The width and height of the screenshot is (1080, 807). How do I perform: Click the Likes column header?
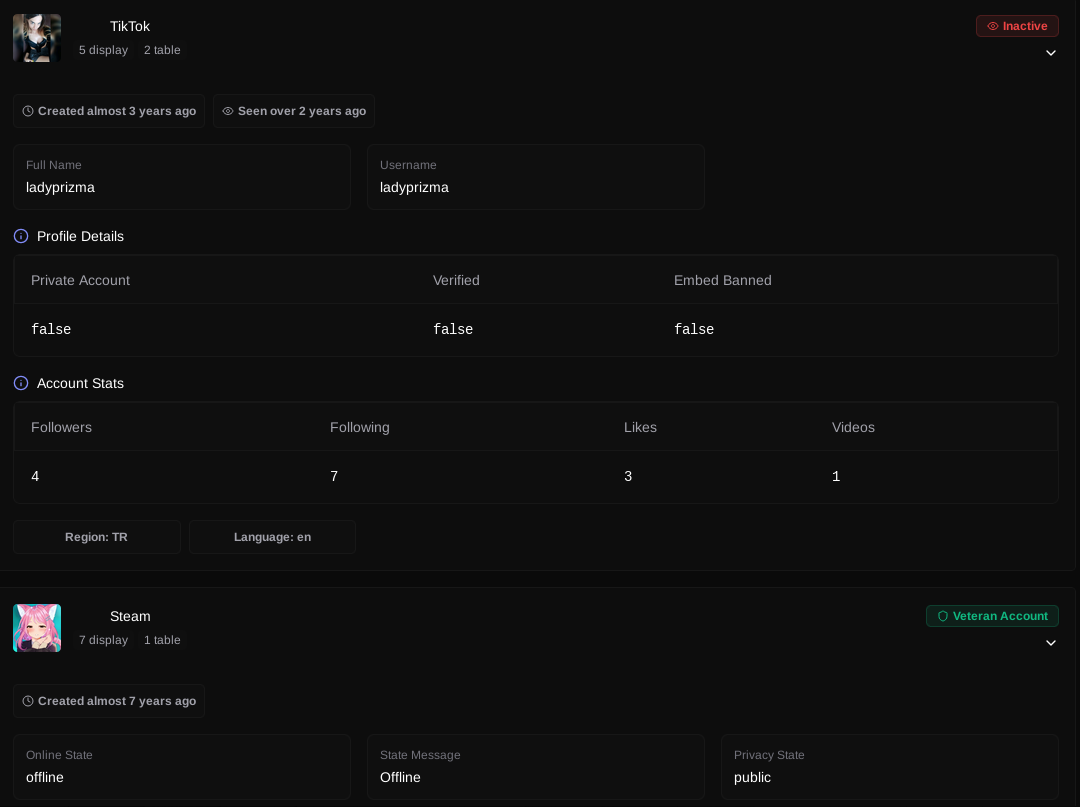click(x=640, y=427)
